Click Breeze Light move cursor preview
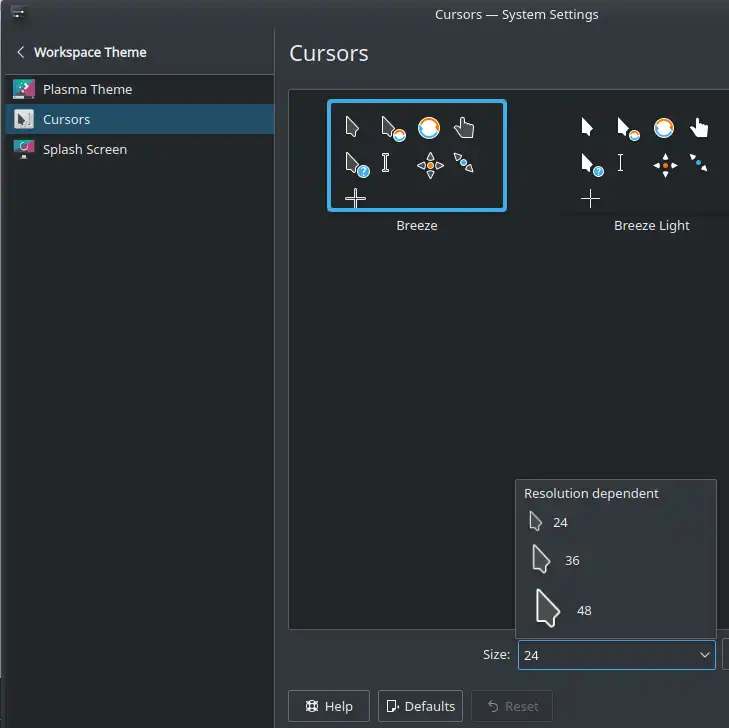Screen dimensions: 729x728 click(665, 165)
